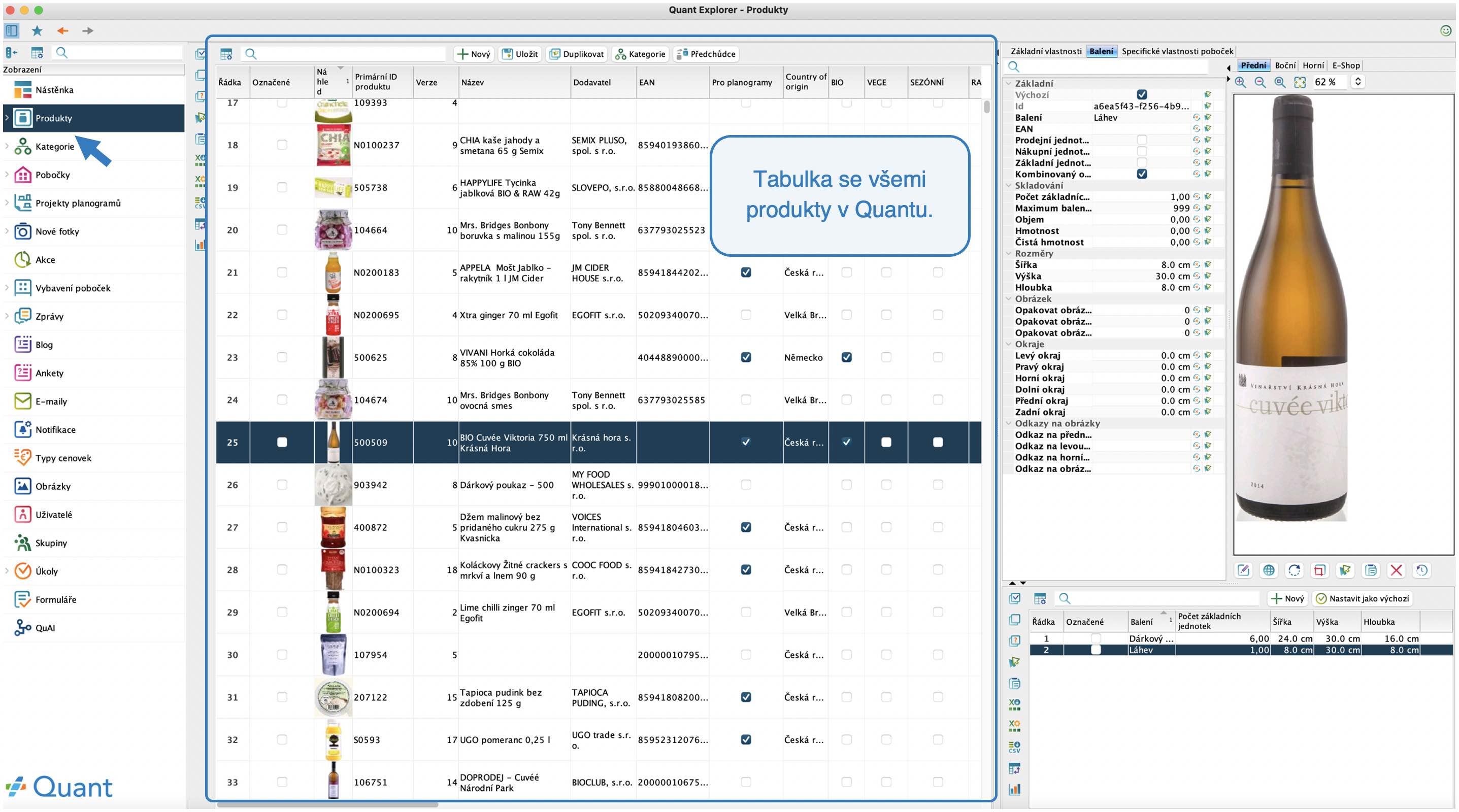The height and width of the screenshot is (812, 1459).
Task: Switch to Základní vlastnosti tab
Action: 1046,51
